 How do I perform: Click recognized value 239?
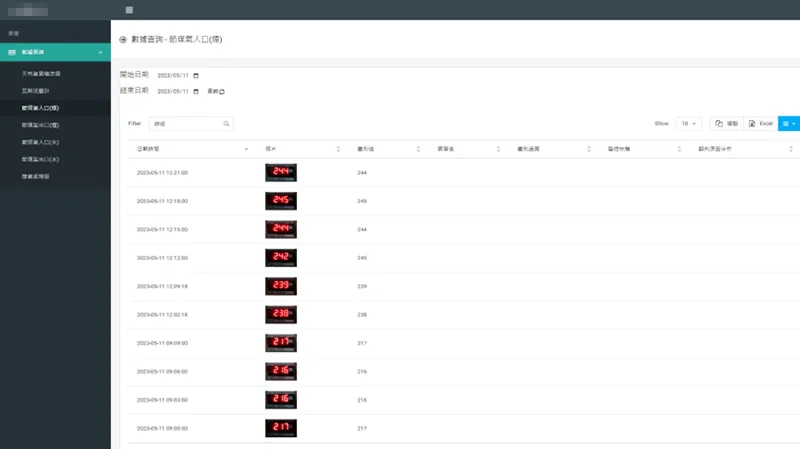coord(362,286)
